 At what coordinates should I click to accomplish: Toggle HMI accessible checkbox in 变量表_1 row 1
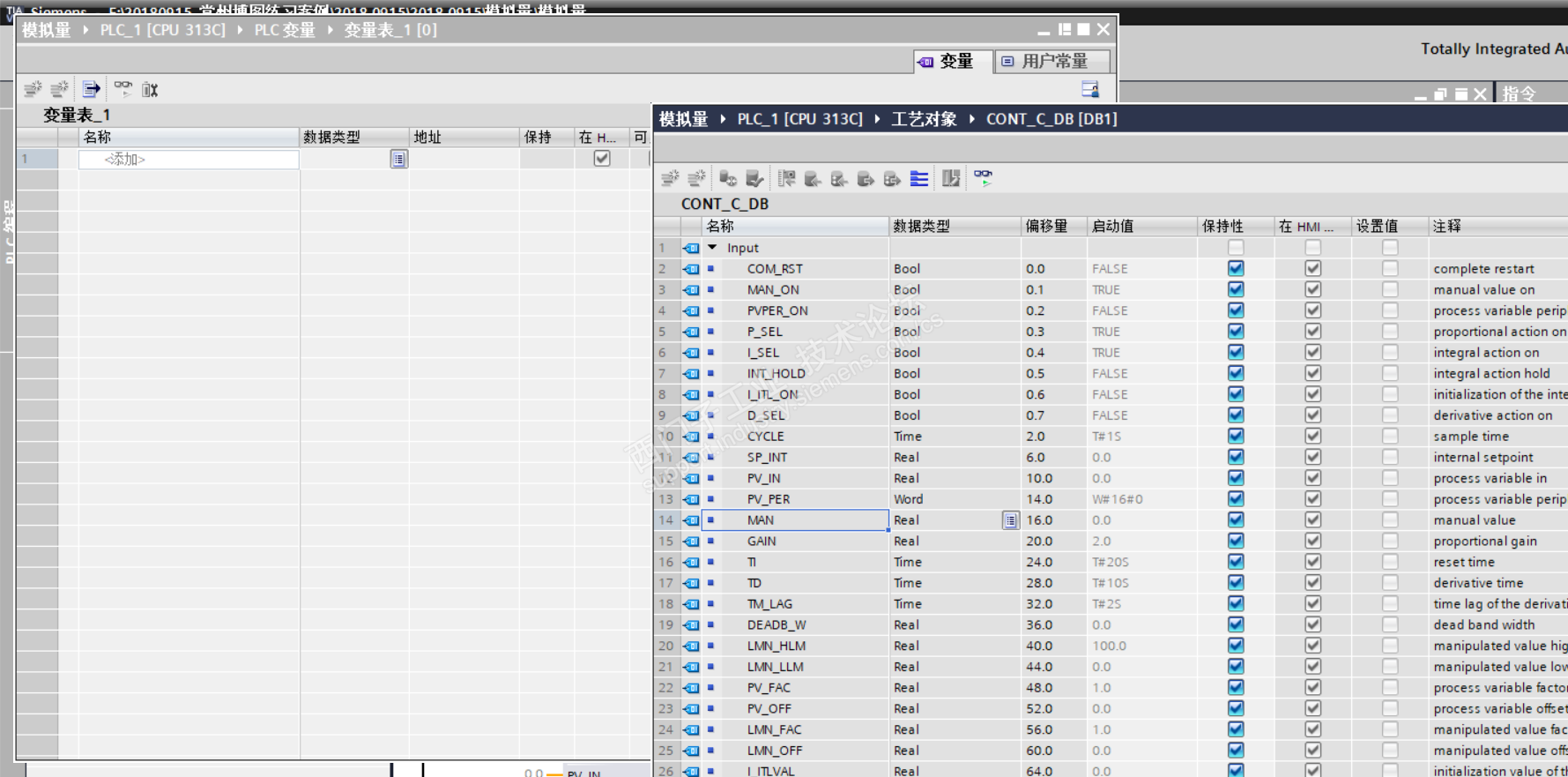pos(602,159)
